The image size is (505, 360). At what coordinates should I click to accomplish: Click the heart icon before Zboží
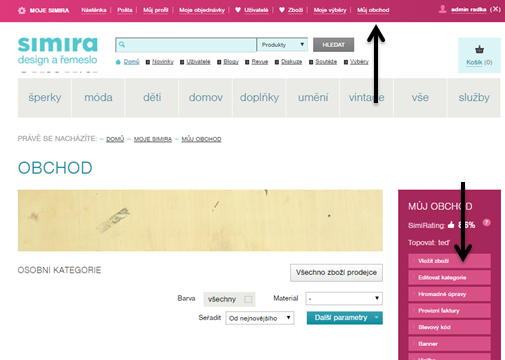pyautogui.click(x=282, y=10)
